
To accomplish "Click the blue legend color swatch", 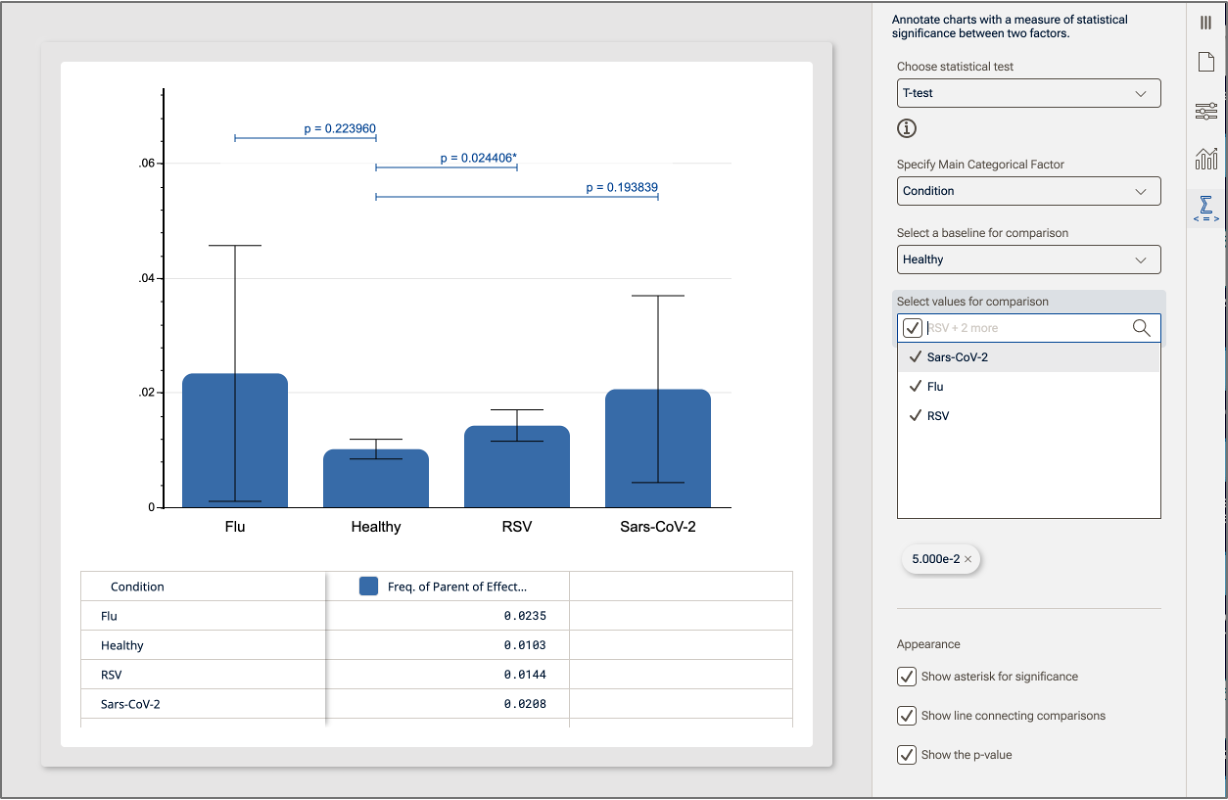I will pyautogui.click(x=369, y=586).
